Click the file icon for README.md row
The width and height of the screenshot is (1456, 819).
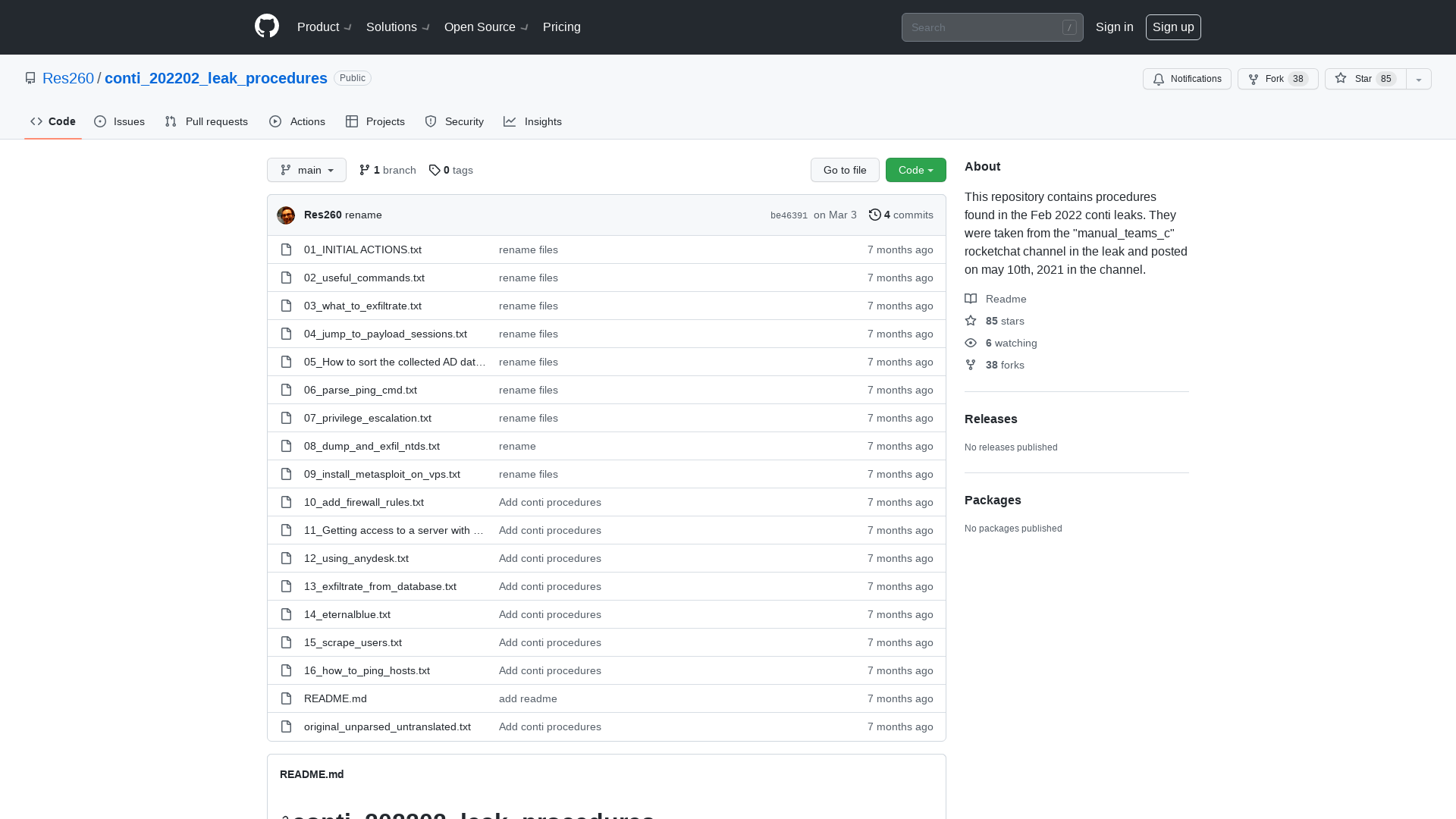(286, 698)
